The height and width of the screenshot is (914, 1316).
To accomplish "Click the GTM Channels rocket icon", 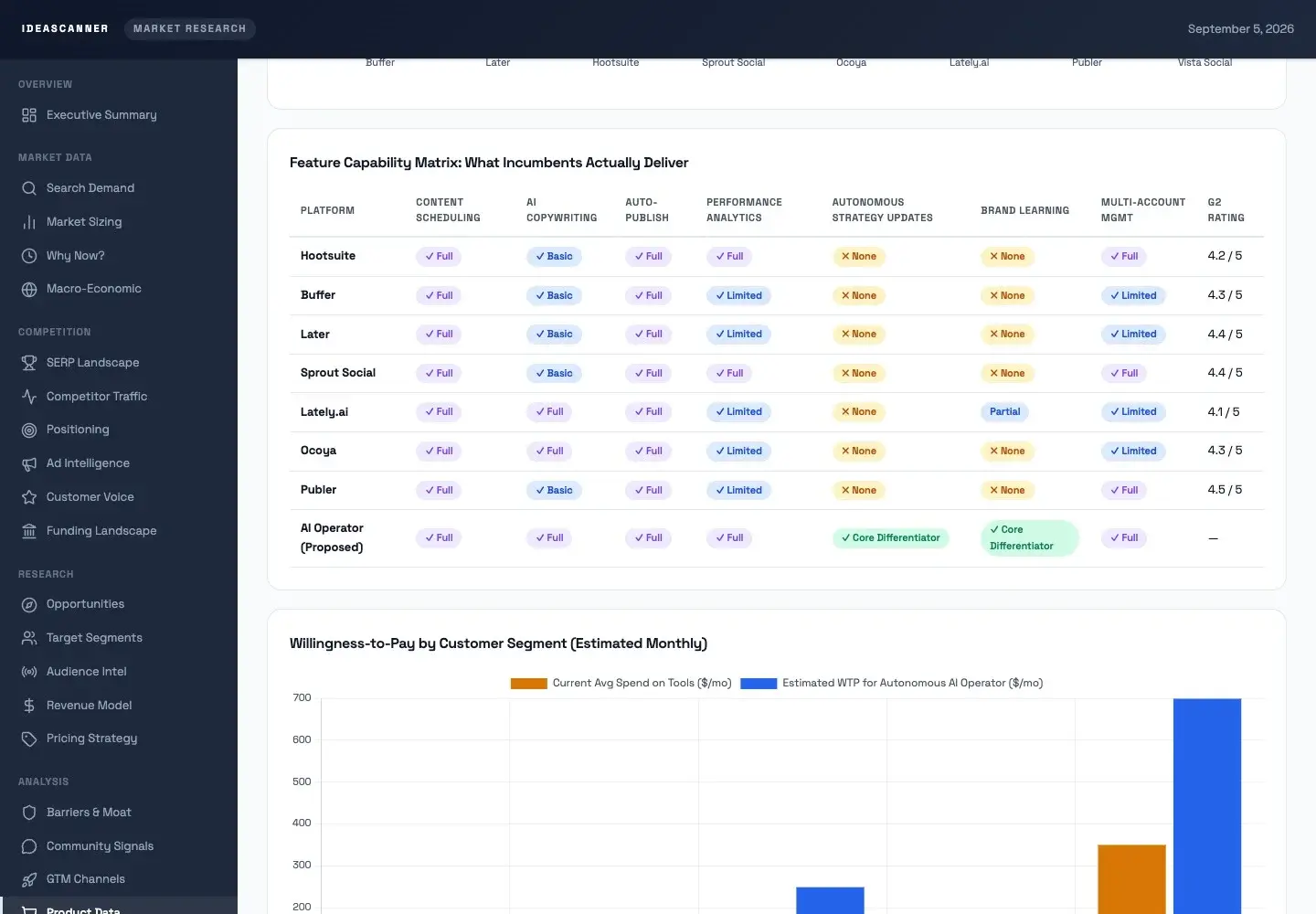I will [x=29, y=879].
